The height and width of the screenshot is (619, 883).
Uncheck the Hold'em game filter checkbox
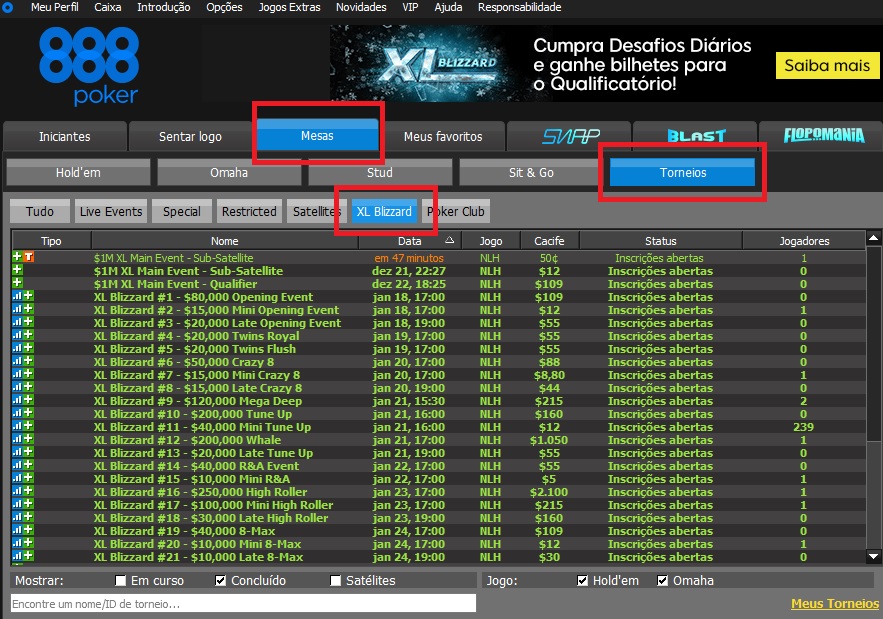582,580
